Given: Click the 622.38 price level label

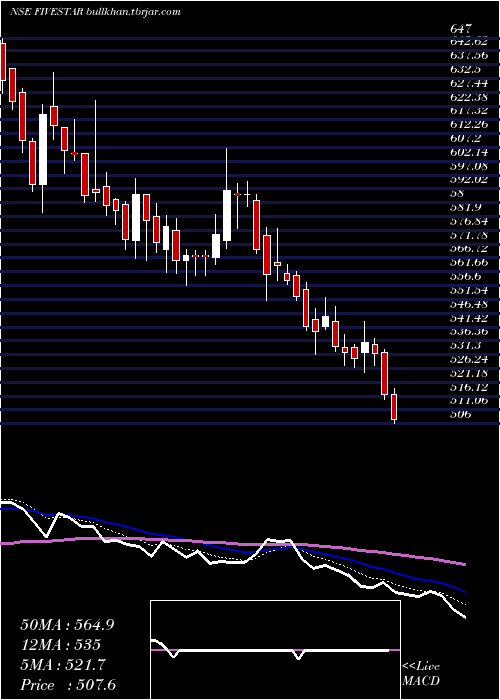Looking at the screenshot, I should click(x=469, y=97).
